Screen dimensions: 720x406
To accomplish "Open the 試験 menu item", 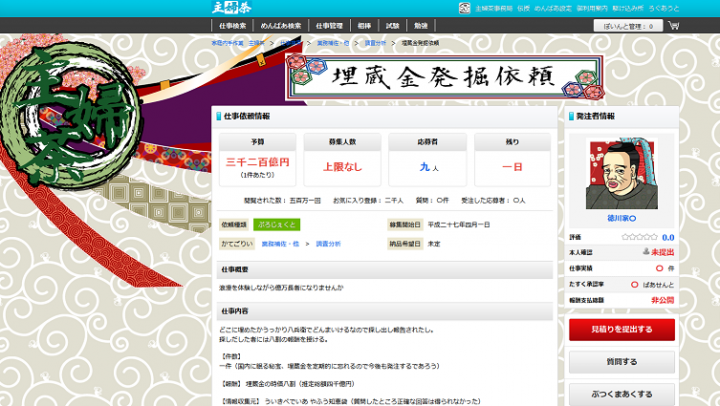I will click(392, 26).
